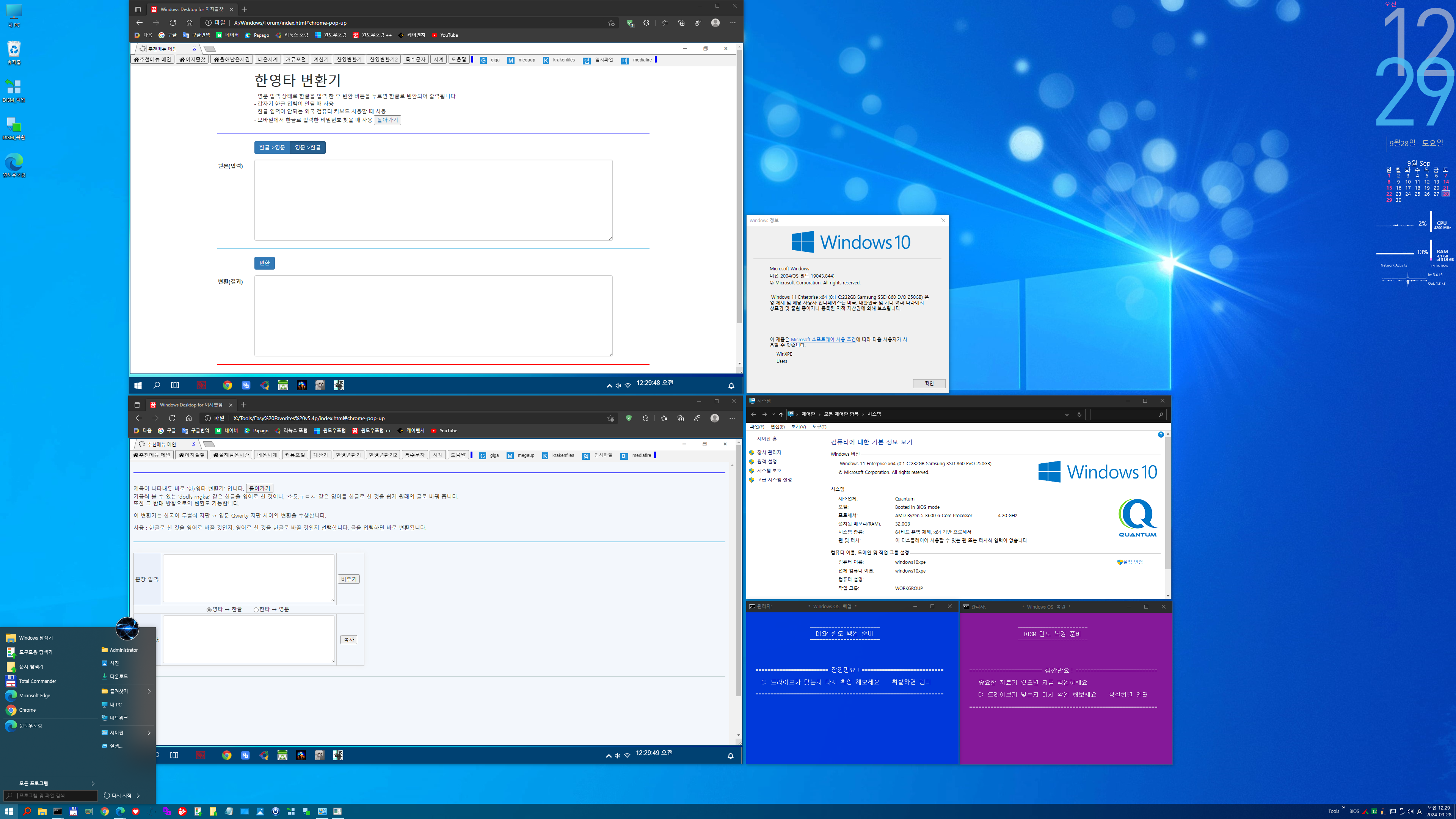Open recent locations chevron in System window
1456x819 pixels.
click(773, 414)
